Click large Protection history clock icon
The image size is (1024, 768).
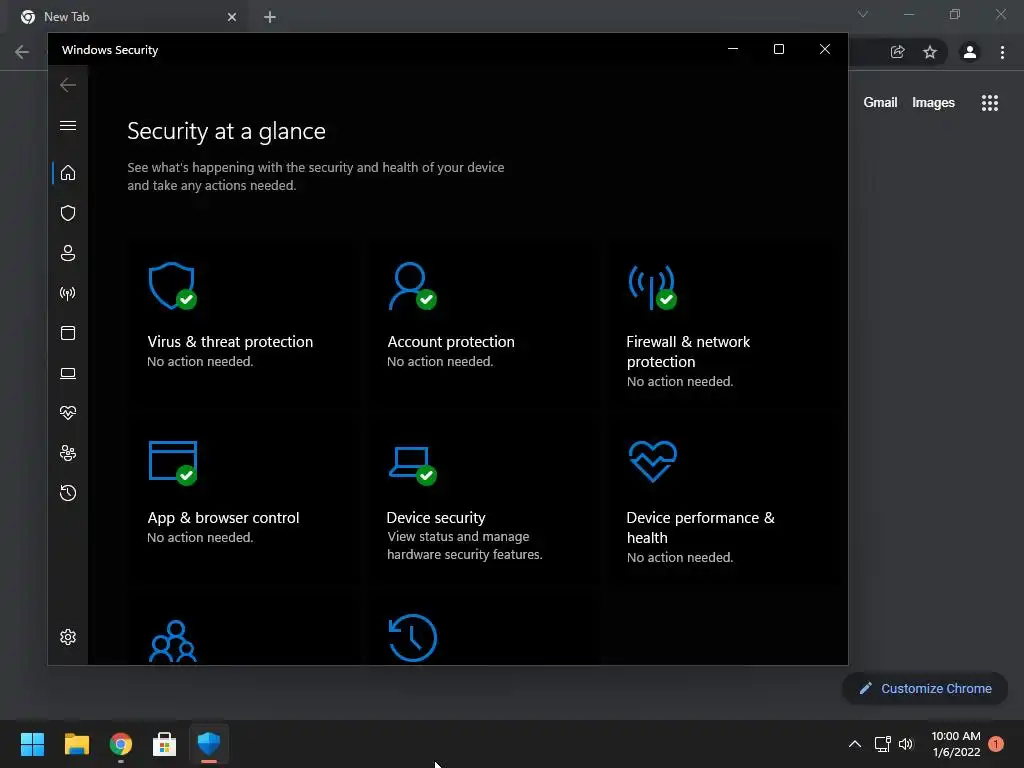click(412, 638)
